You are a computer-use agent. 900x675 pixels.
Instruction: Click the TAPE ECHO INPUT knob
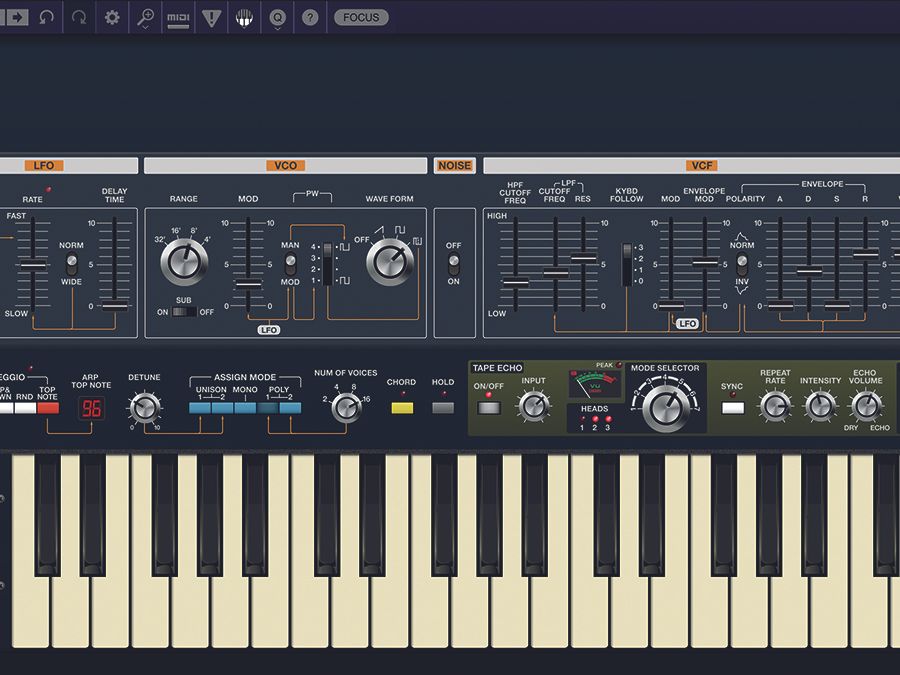click(x=534, y=406)
